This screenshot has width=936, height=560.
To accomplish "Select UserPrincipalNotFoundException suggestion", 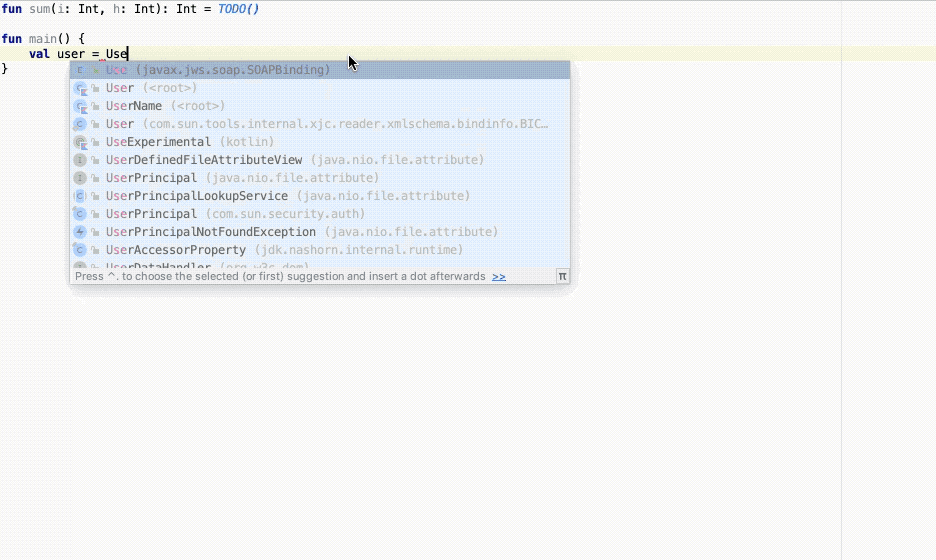I will click(320, 232).
